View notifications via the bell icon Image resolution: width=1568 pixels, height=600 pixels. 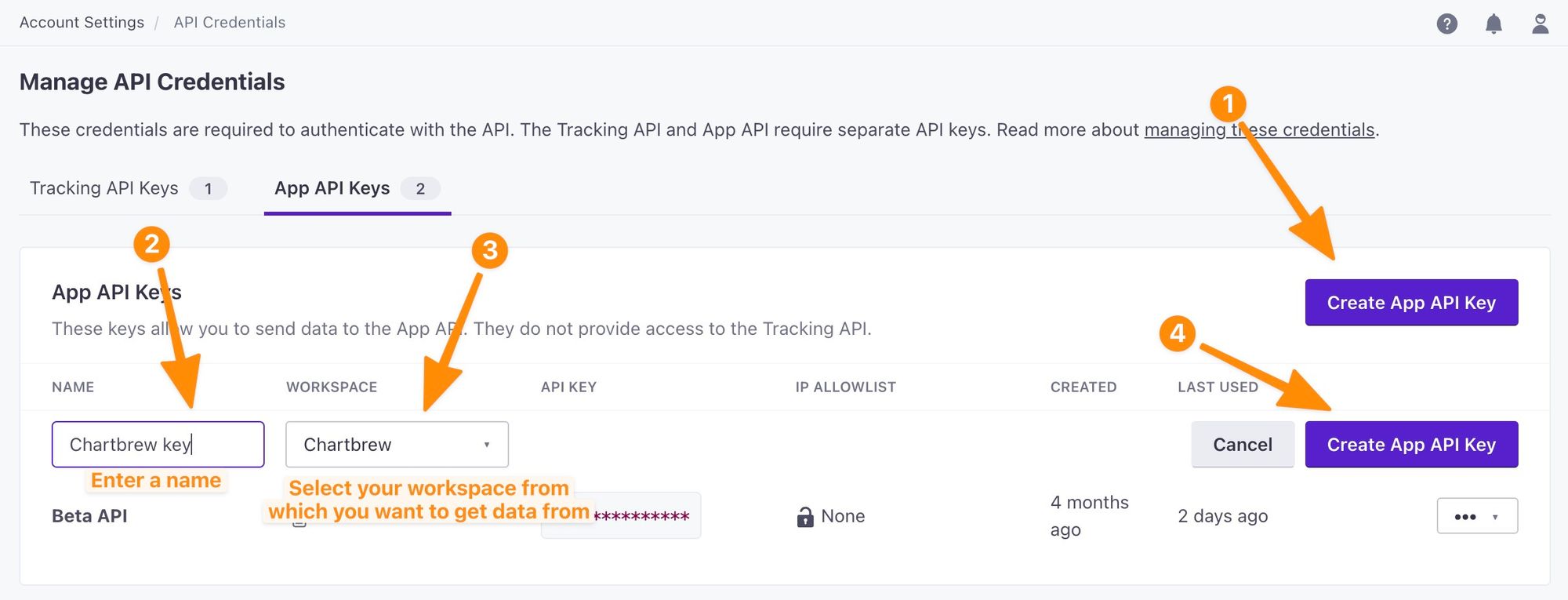pos(1494,23)
